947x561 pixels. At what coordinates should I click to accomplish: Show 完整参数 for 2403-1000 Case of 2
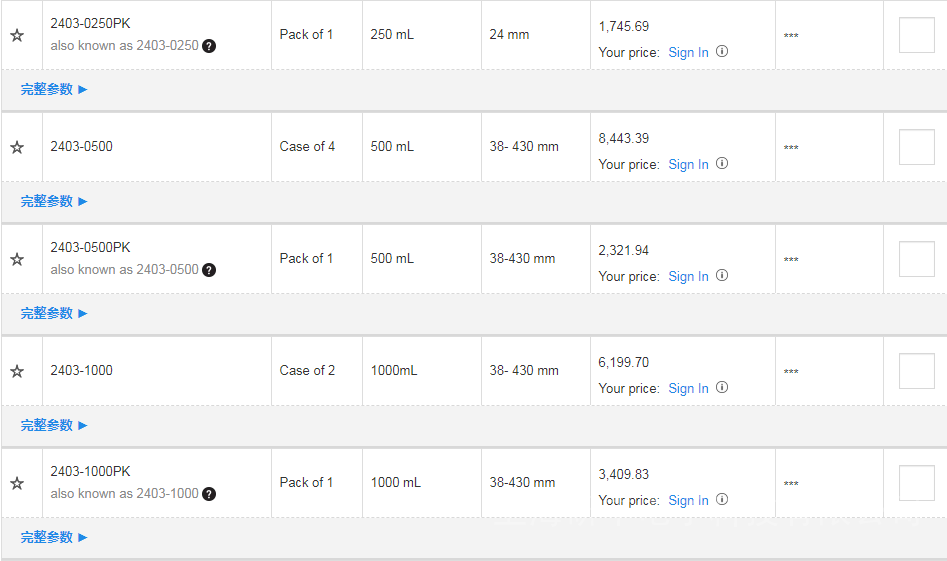pos(54,425)
